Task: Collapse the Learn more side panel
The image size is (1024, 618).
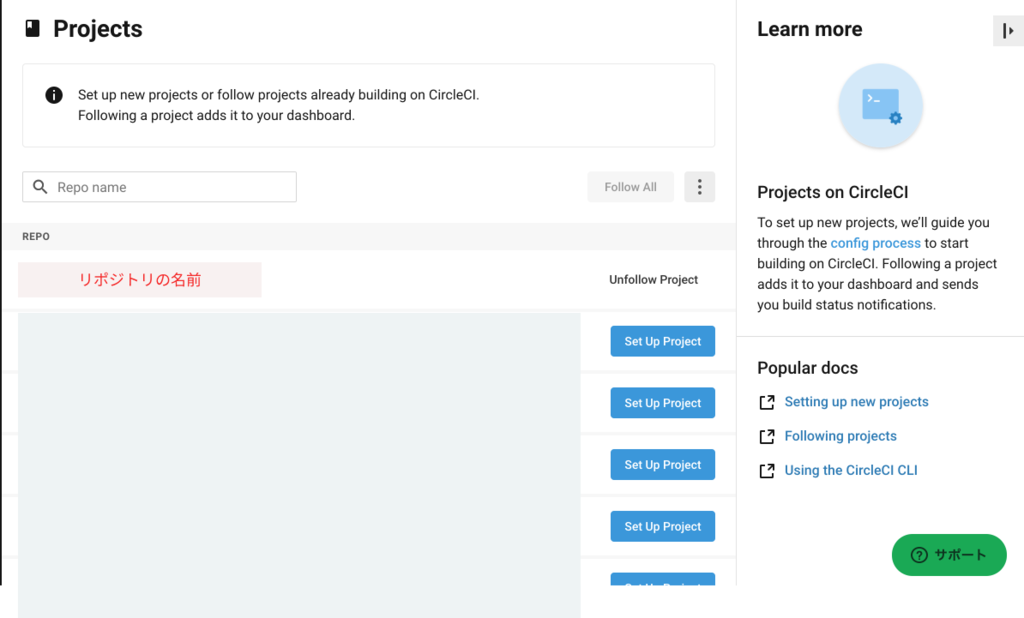Action: [1008, 31]
